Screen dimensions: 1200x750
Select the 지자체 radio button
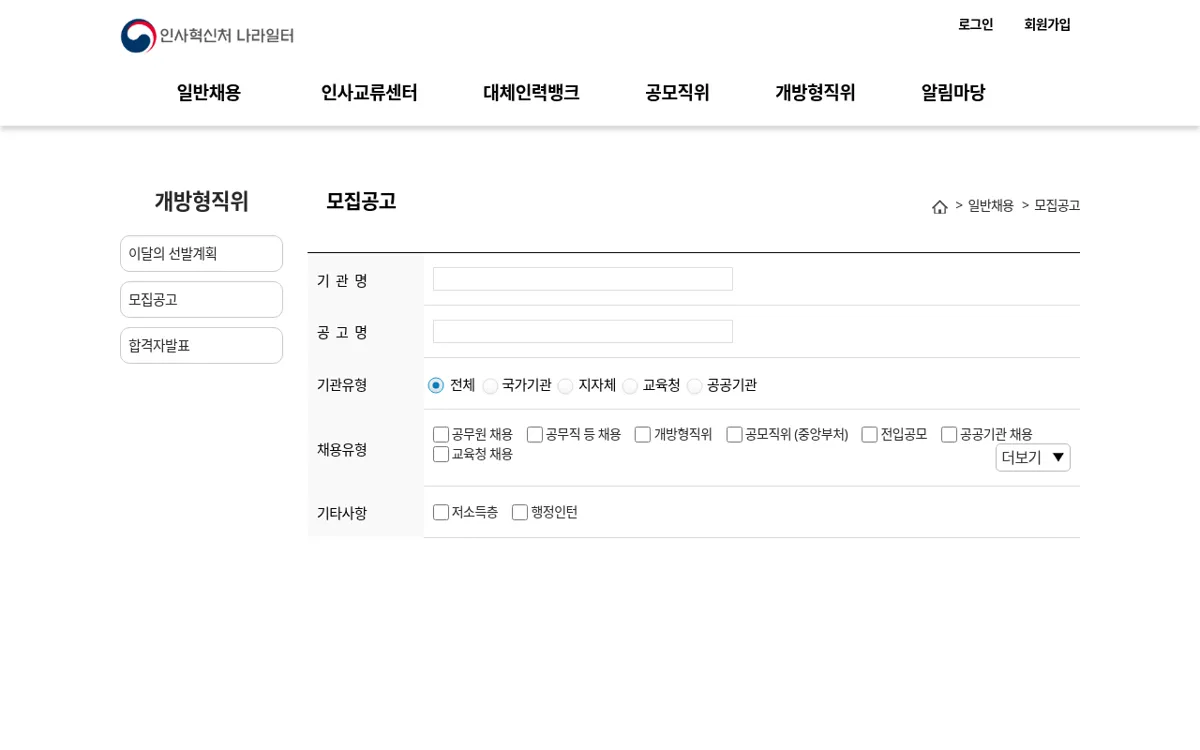tap(566, 386)
